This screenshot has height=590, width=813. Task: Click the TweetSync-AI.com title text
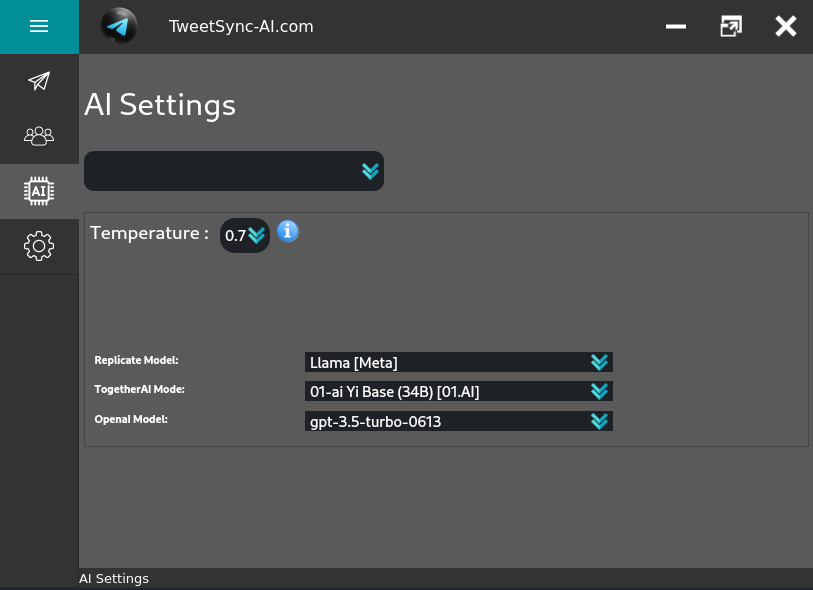[x=241, y=26]
